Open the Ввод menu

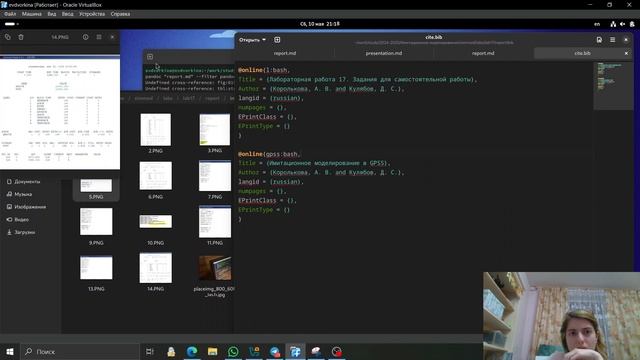[x=67, y=14]
